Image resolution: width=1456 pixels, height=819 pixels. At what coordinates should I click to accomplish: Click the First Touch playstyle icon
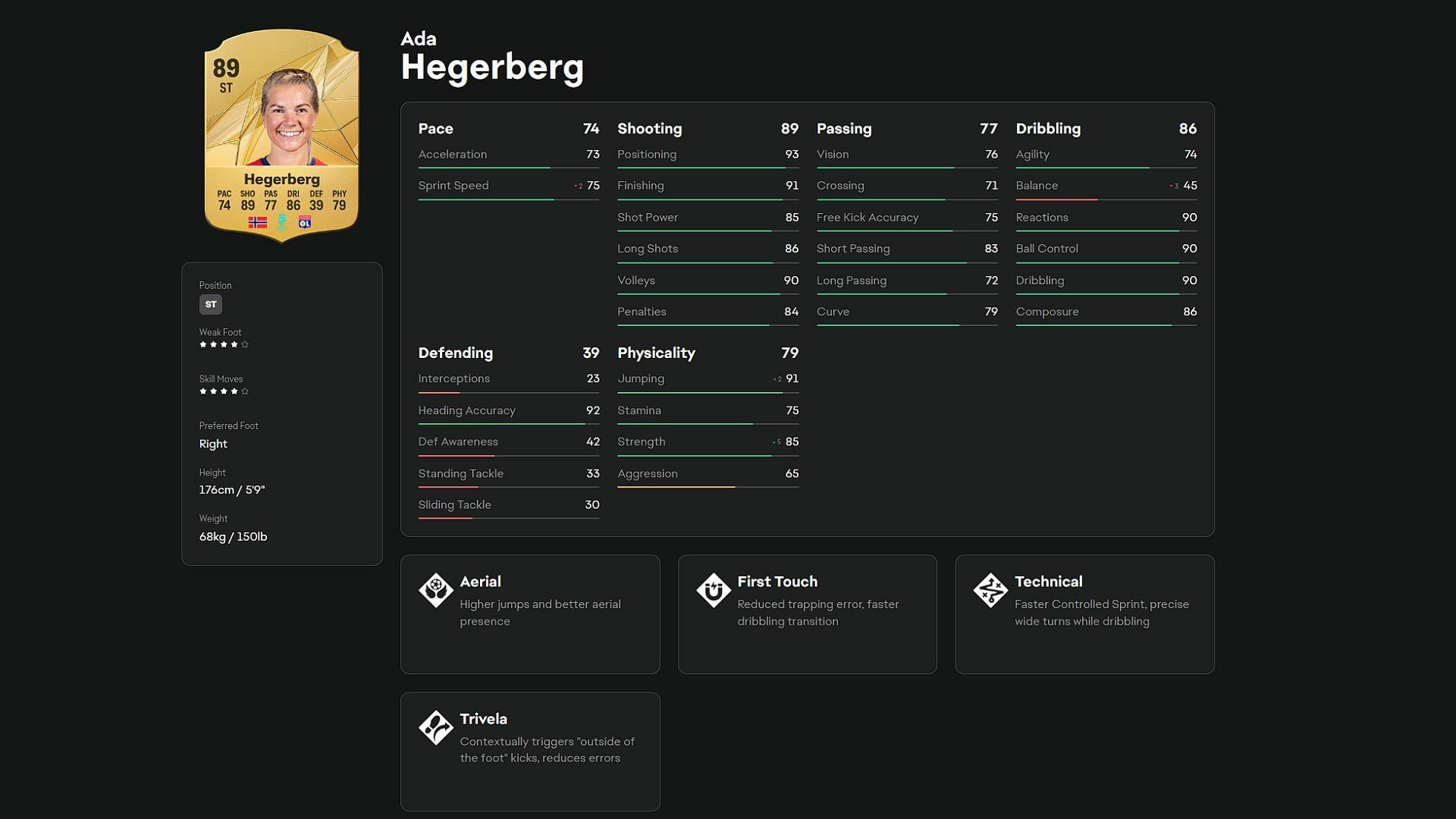coord(712,588)
